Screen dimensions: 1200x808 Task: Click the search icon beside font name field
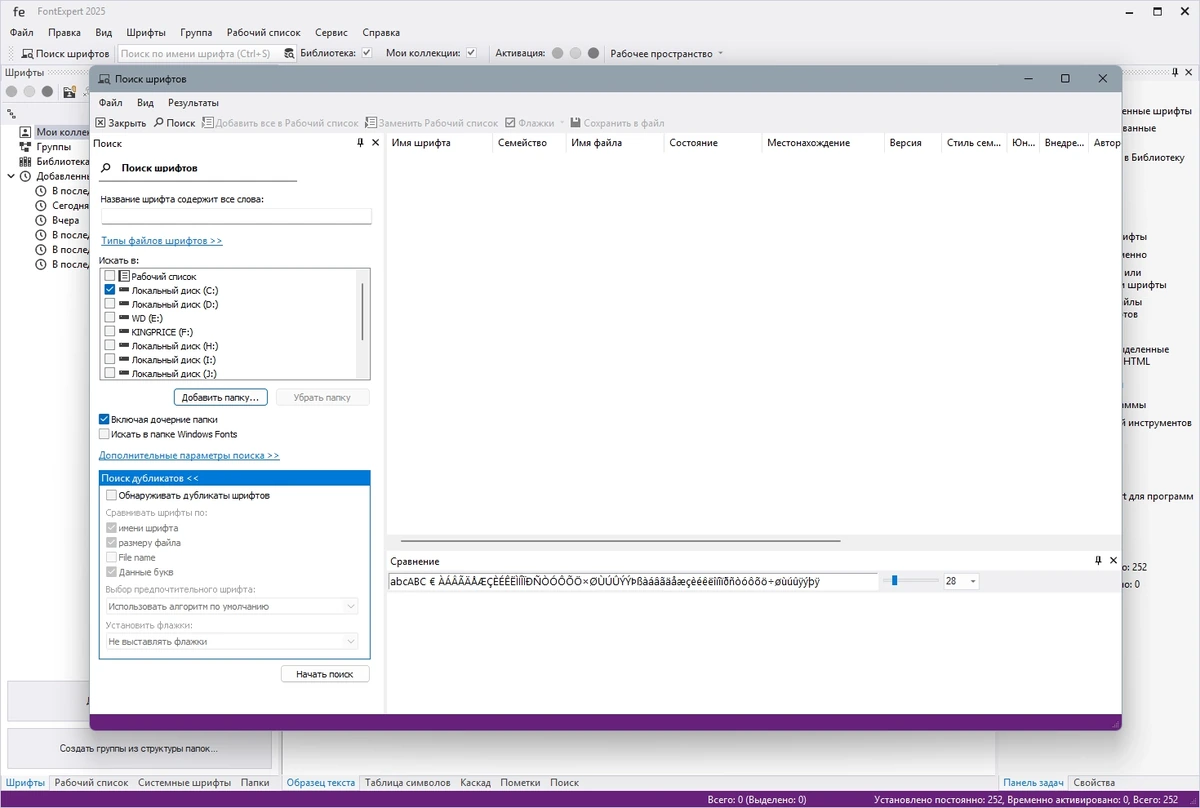click(x=290, y=53)
